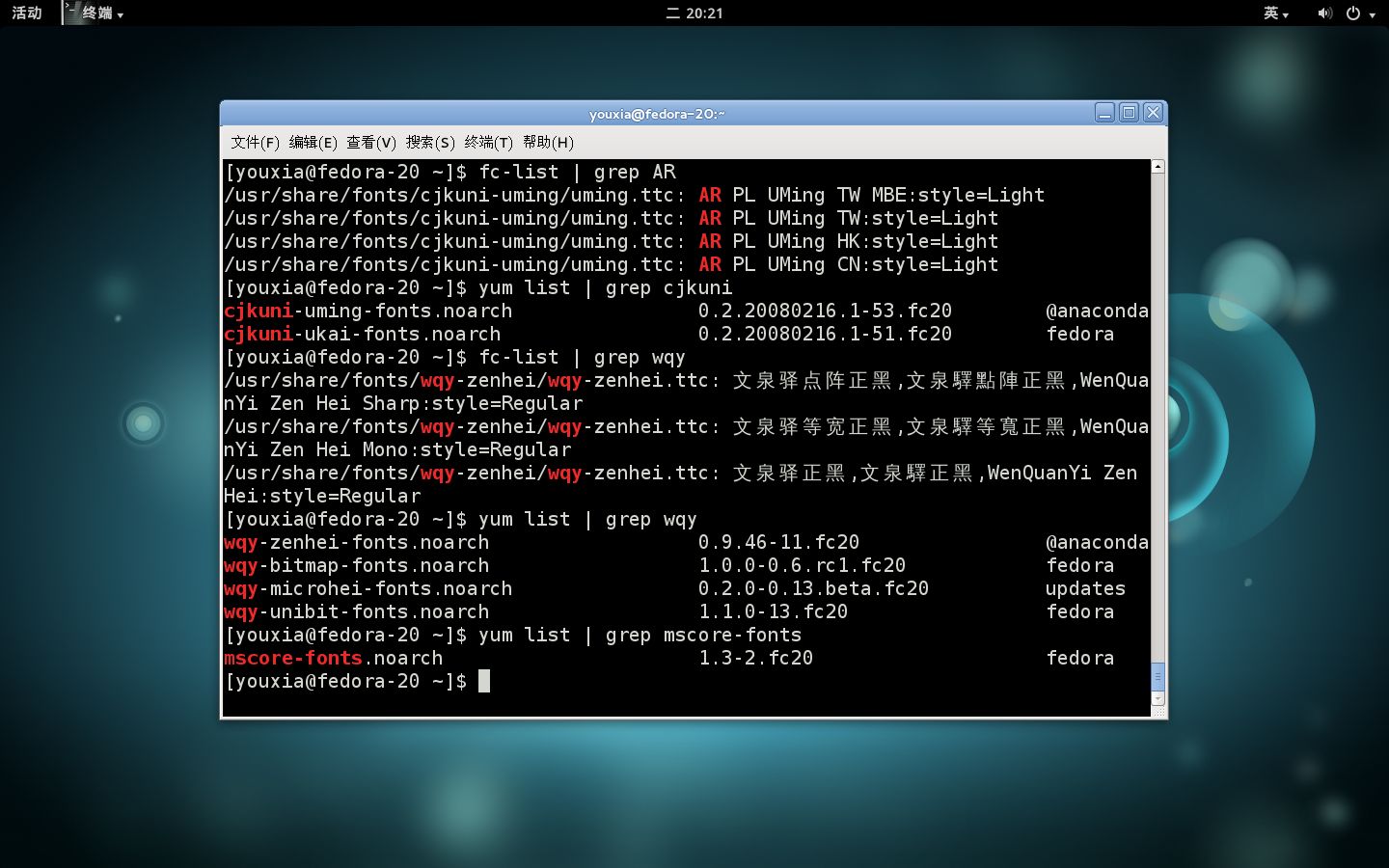Open the power icon in top panel

click(1353, 14)
